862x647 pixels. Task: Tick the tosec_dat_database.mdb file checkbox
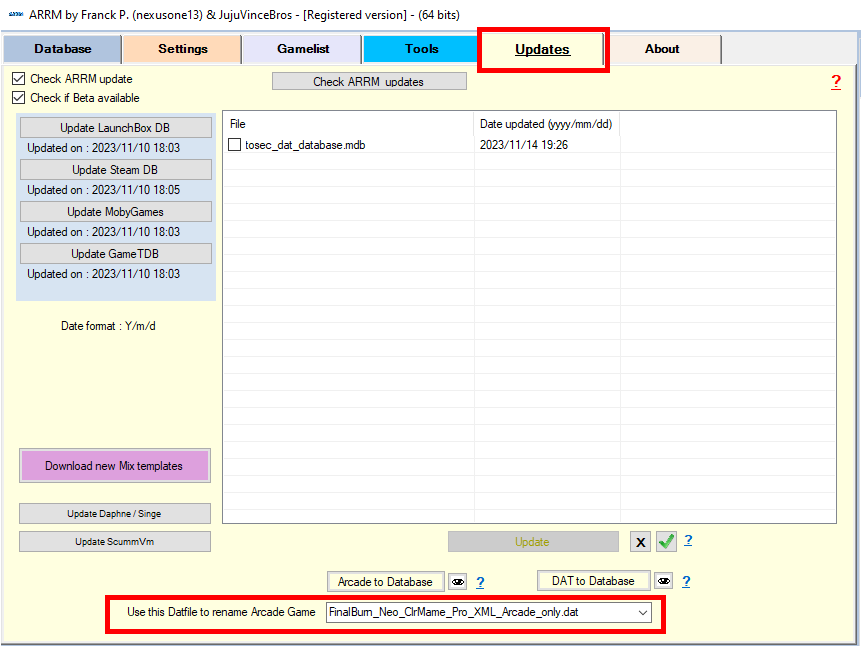tap(235, 145)
